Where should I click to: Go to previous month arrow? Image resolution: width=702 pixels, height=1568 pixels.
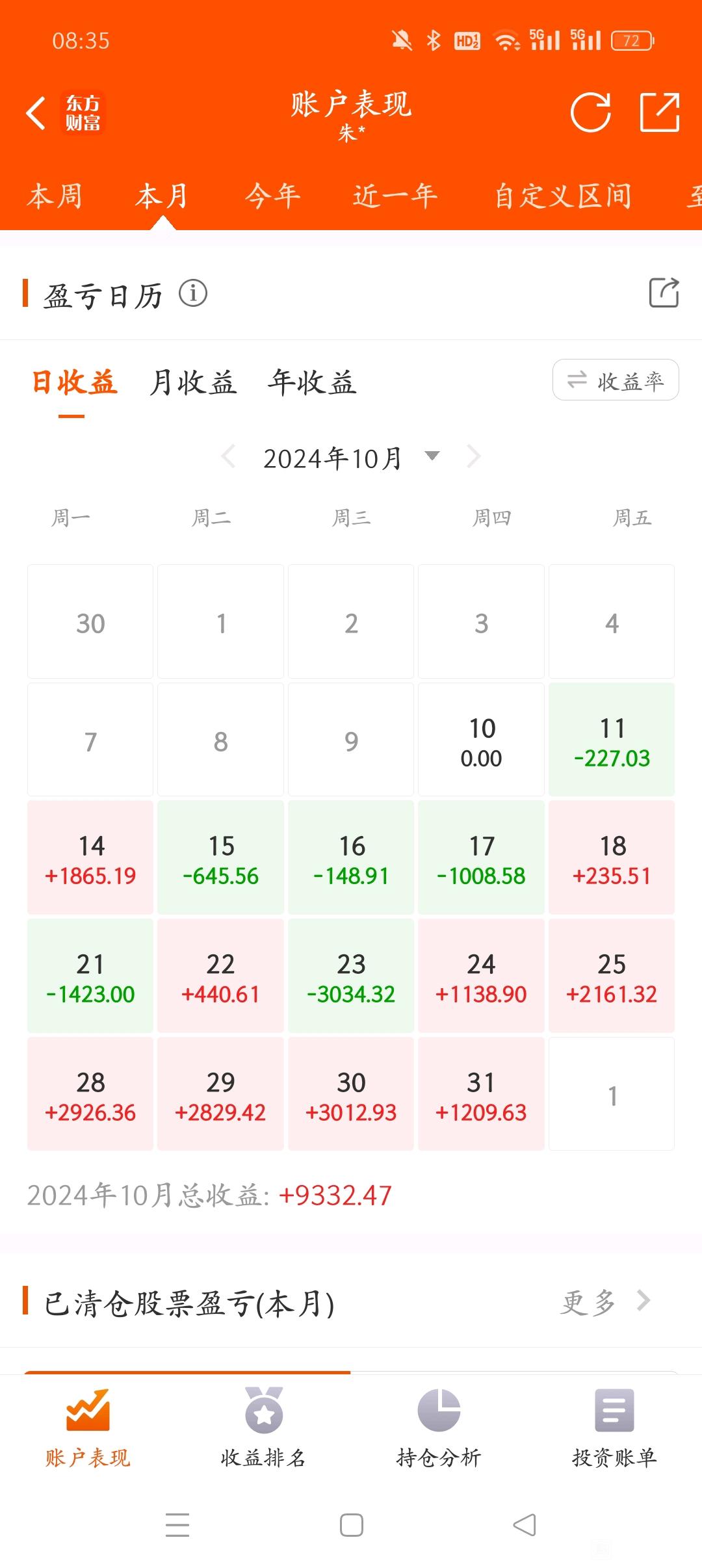(x=228, y=456)
